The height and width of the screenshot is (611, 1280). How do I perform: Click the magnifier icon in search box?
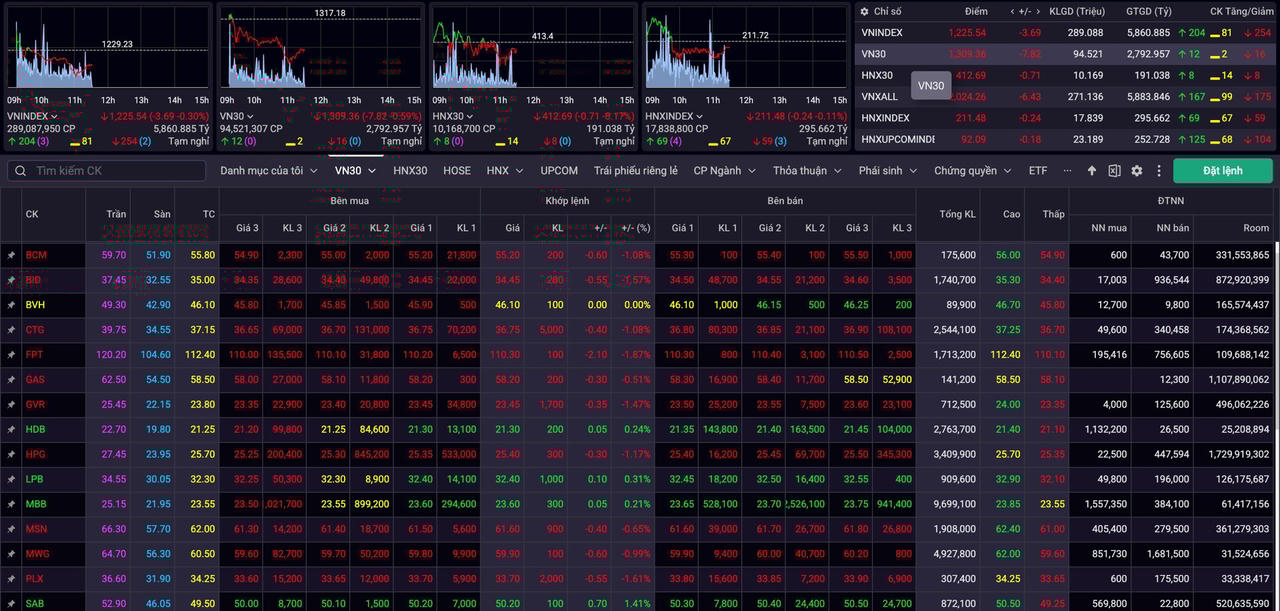pos(20,171)
